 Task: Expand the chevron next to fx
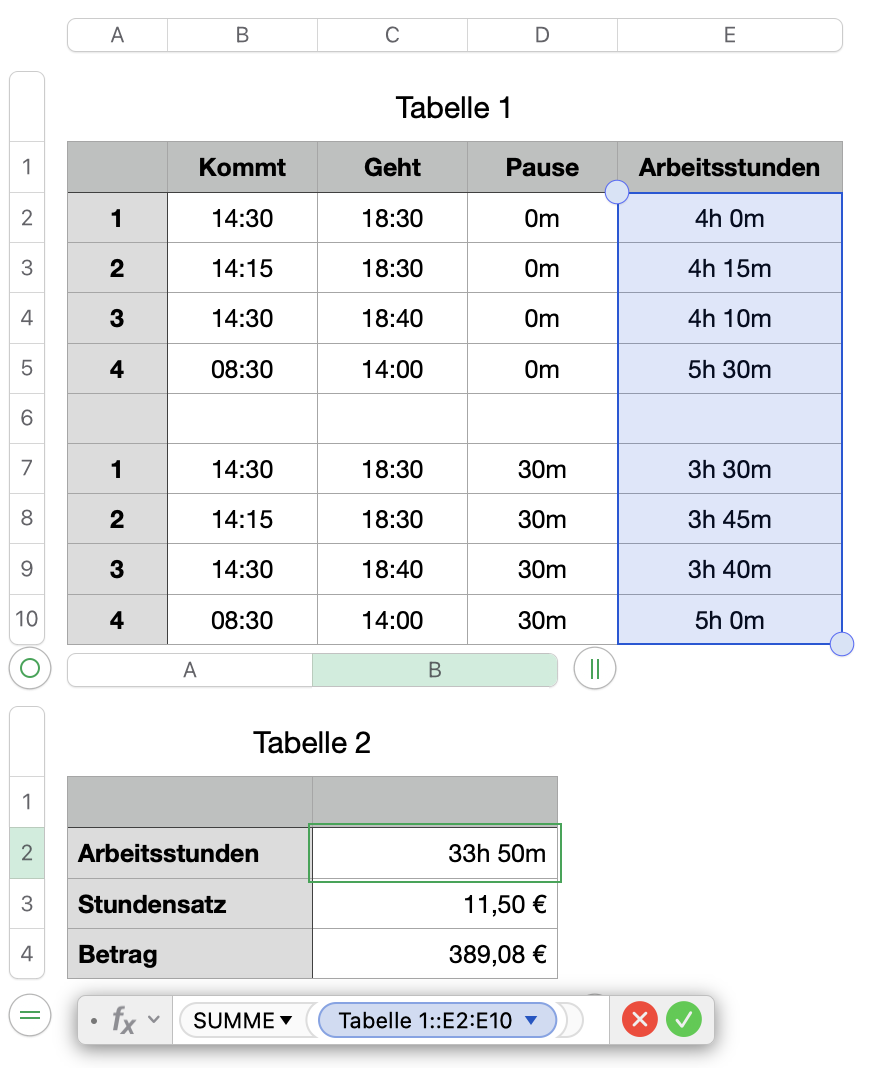pos(154,1020)
